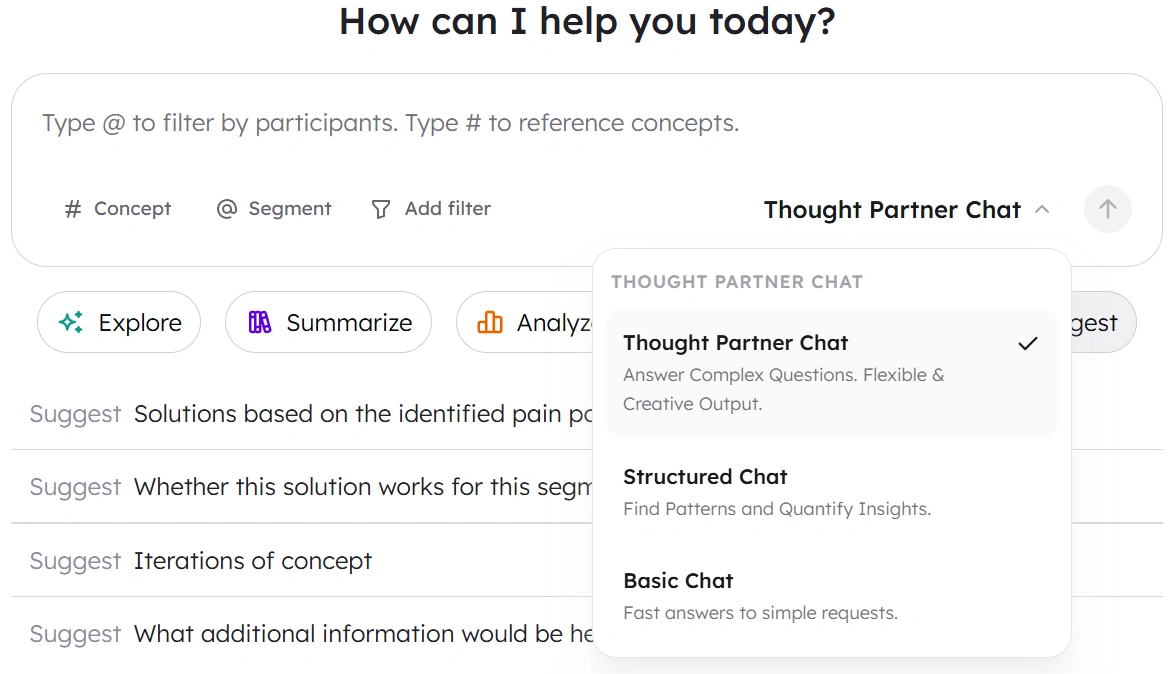Click the hash Concept icon

[x=72, y=209]
